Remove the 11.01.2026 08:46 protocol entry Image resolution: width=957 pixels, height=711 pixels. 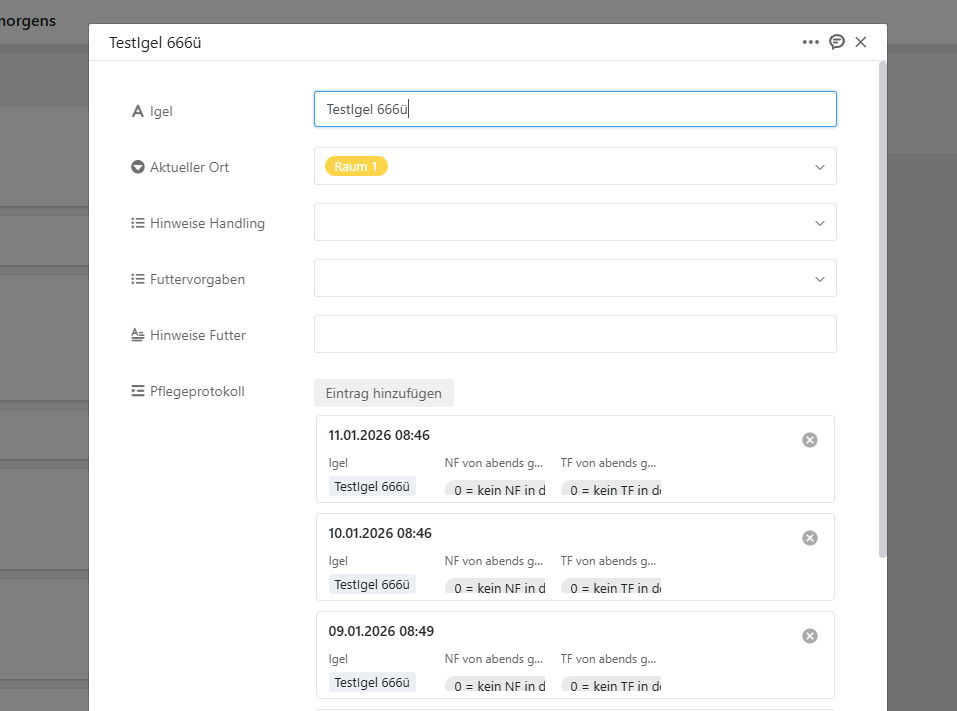[x=810, y=440]
